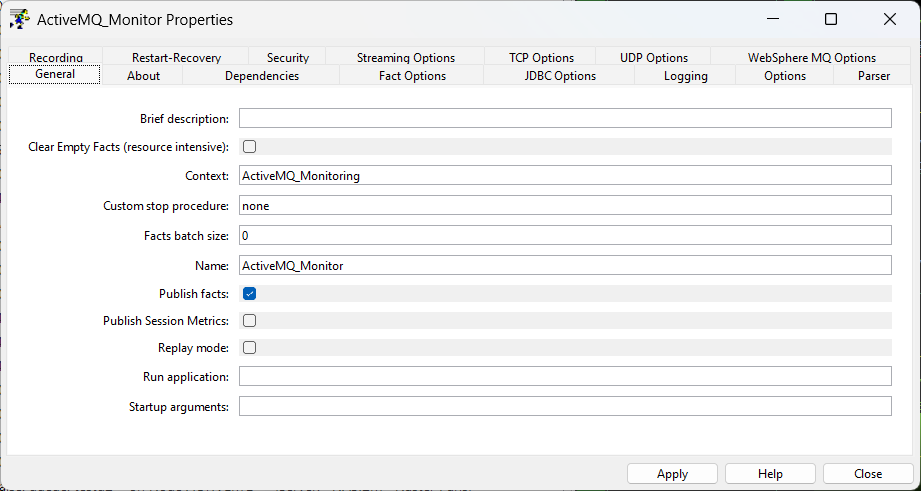Enable Clear Empty Facts checkbox
Viewport: 921px width, 491px height.
pyautogui.click(x=250, y=146)
